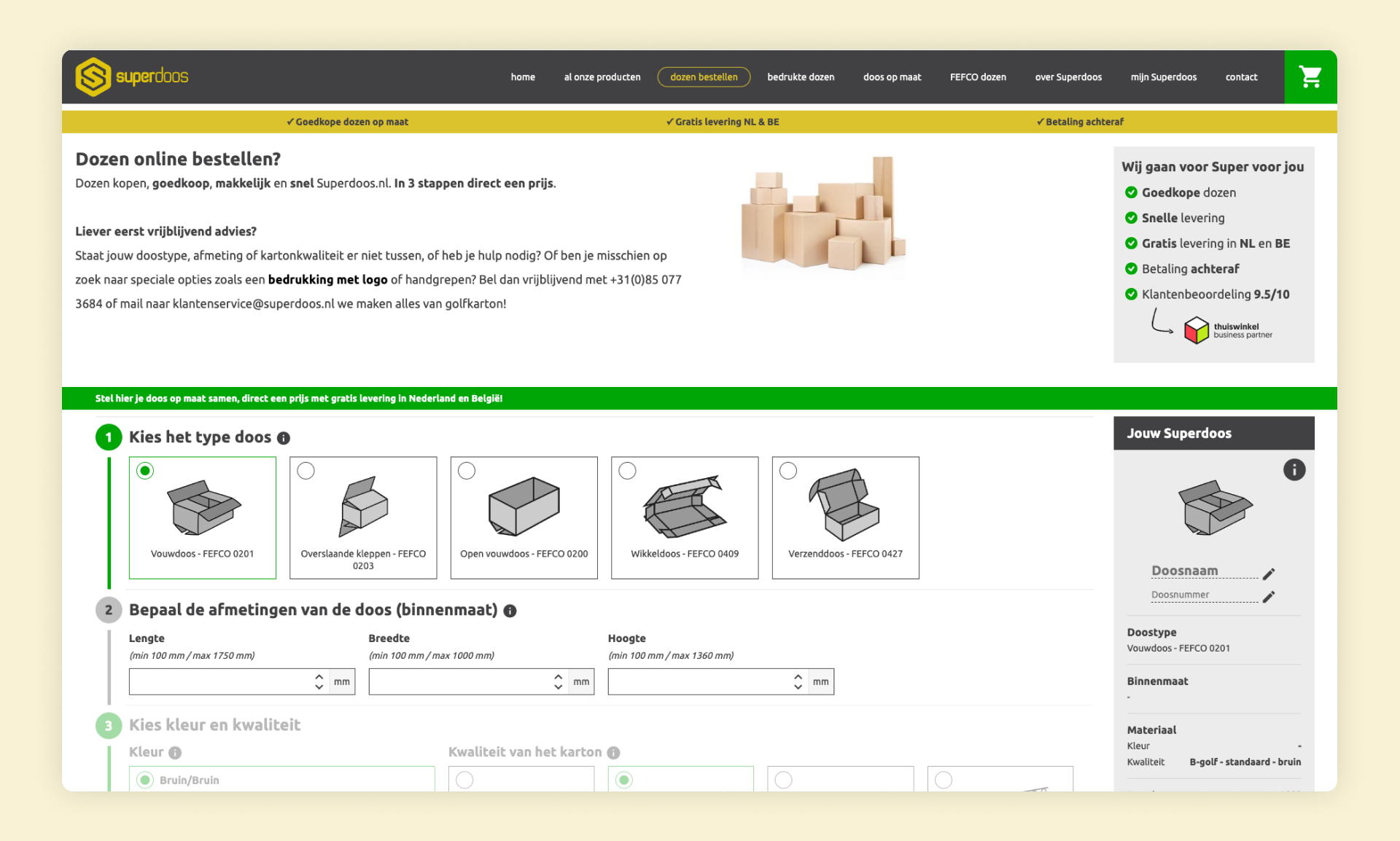The width and height of the screenshot is (1400, 841).
Task: Select fourth karton quality radio option
Action: (x=943, y=780)
